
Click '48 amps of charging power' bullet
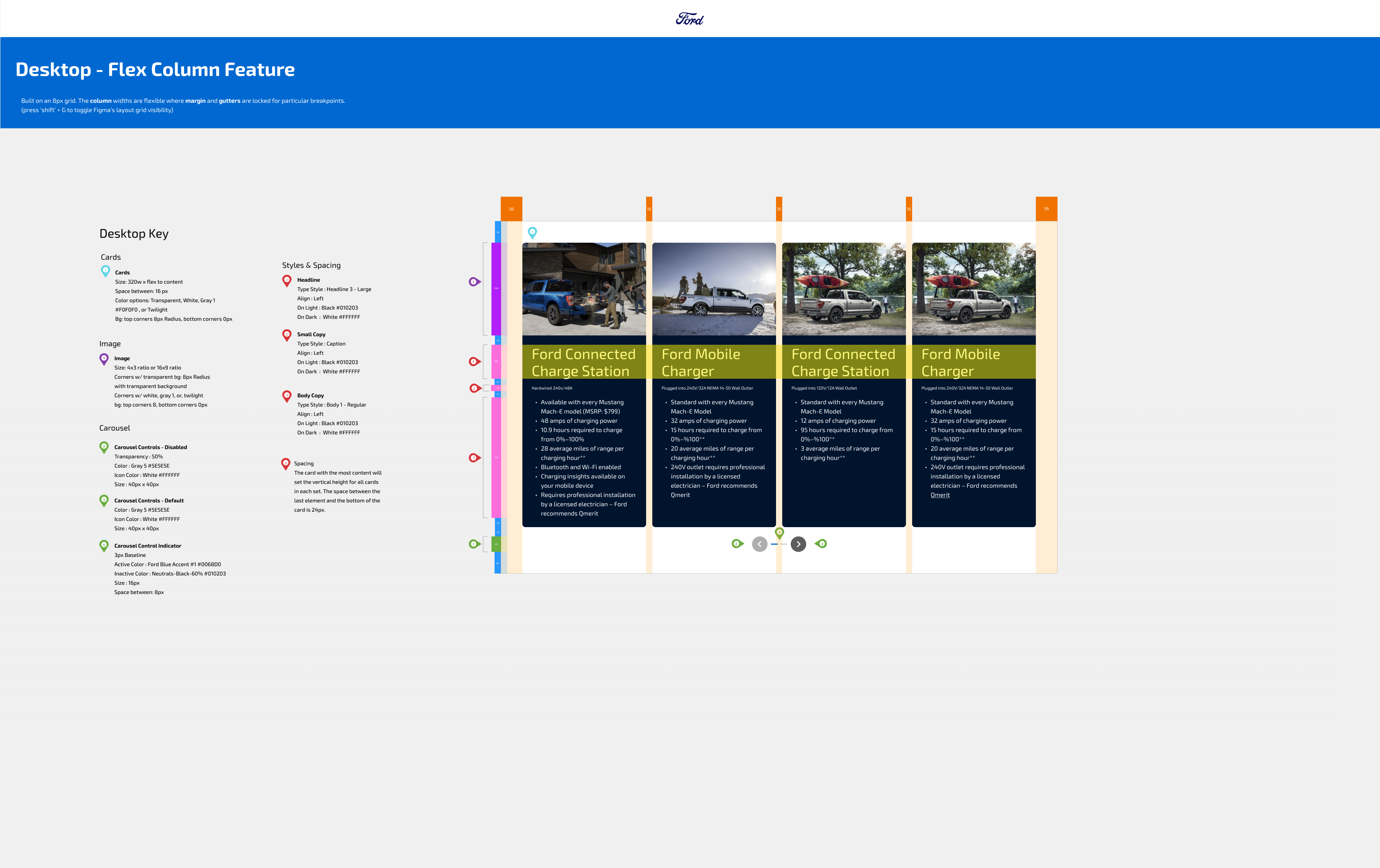coord(579,421)
